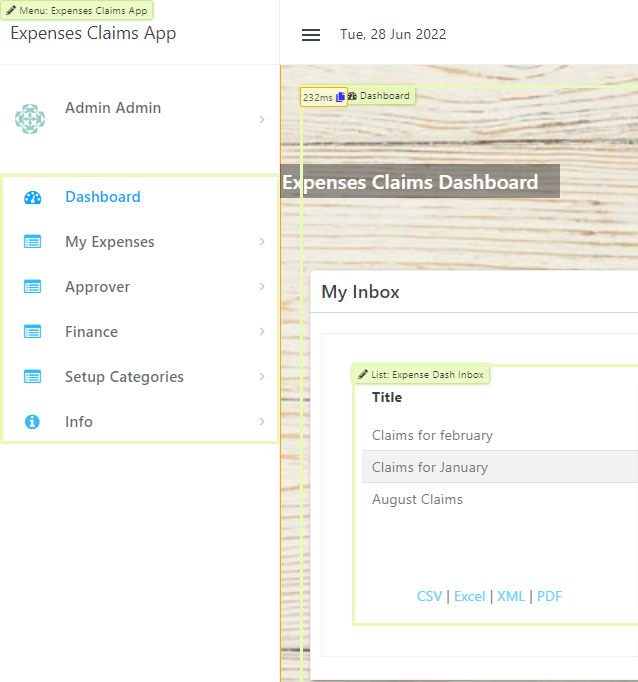Expand the My Expenses submenu arrow
The image size is (638, 682).
coord(262,242)
